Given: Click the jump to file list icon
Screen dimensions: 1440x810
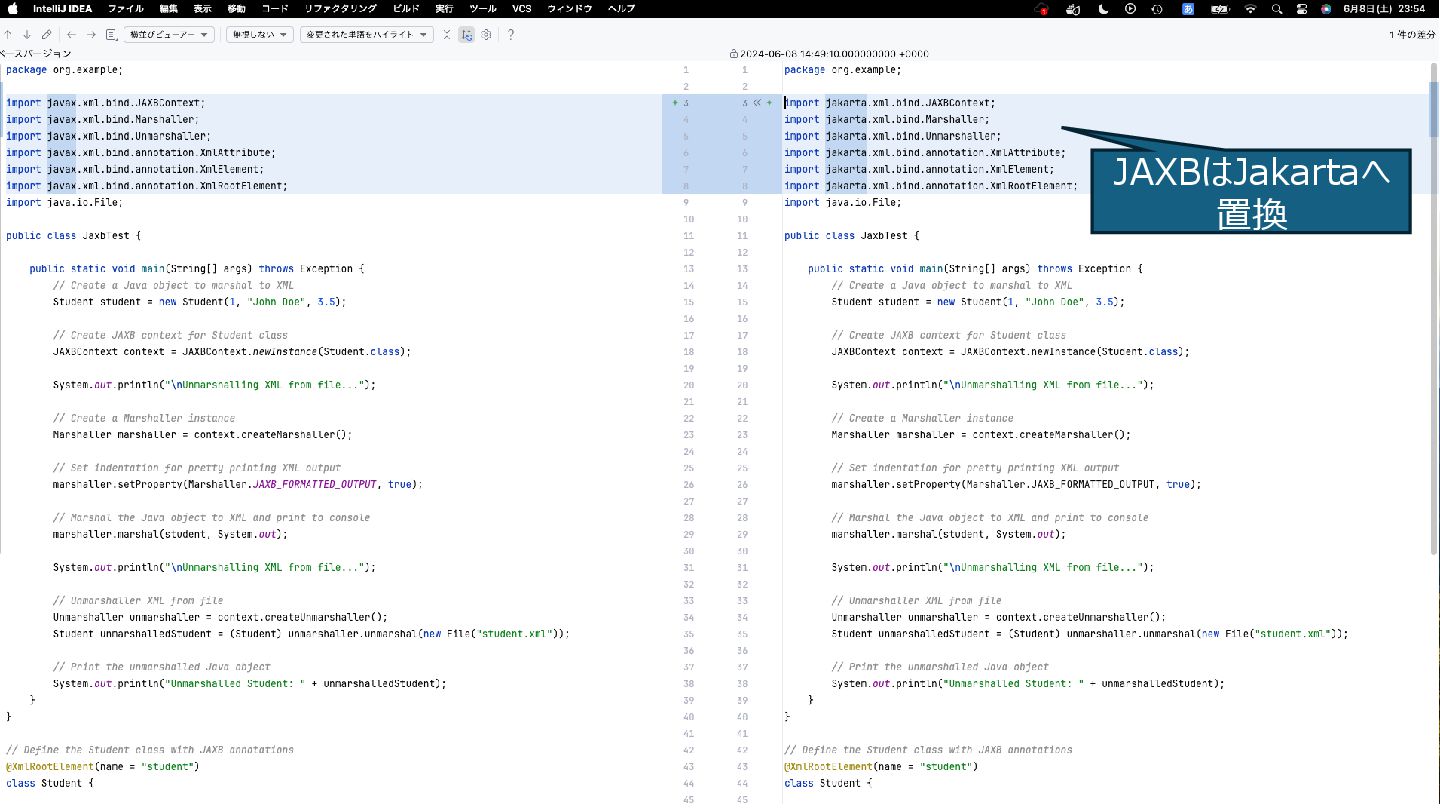Looking at the screenshot, I should (111, 34).
